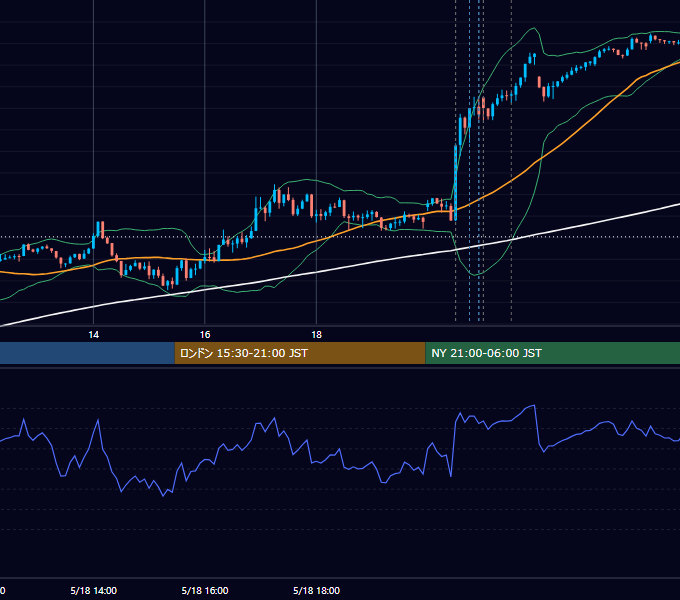
Task: Click the '5/18 18:00' bottom axis label
Action: click(x=317, y=590)
